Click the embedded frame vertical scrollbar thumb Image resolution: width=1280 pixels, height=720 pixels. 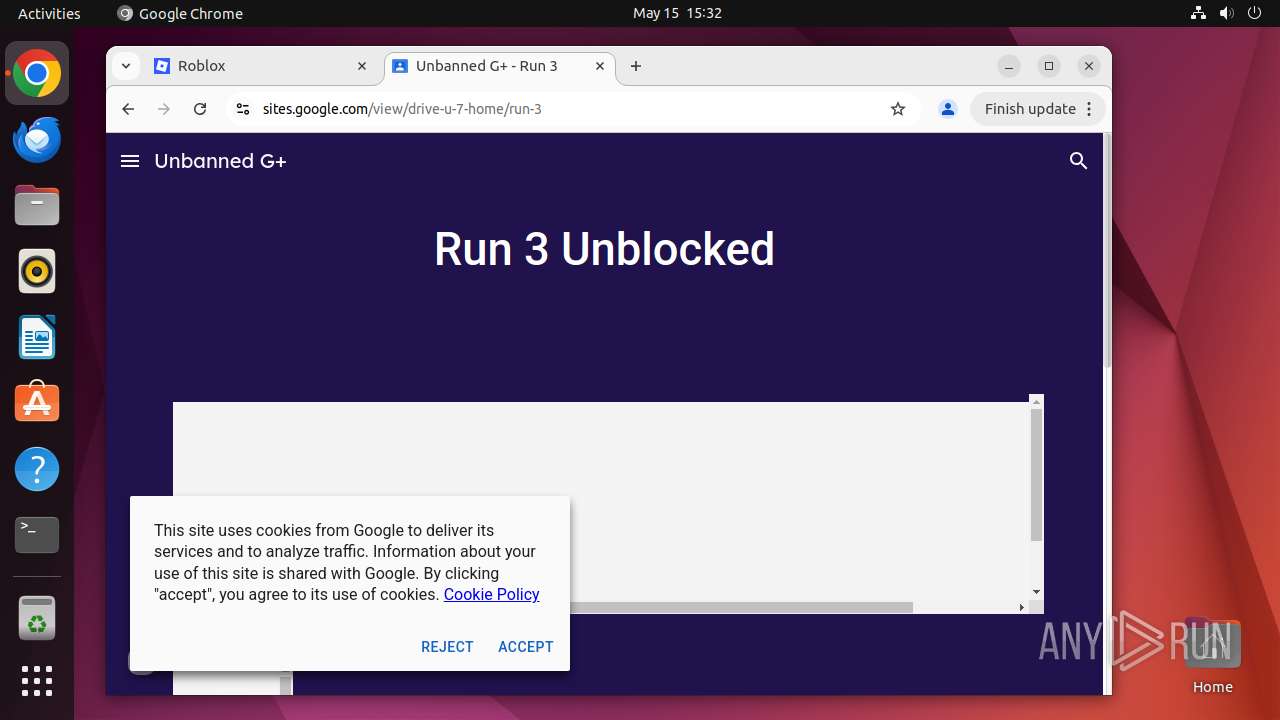pyautogui.click(x=1036, y=474)
